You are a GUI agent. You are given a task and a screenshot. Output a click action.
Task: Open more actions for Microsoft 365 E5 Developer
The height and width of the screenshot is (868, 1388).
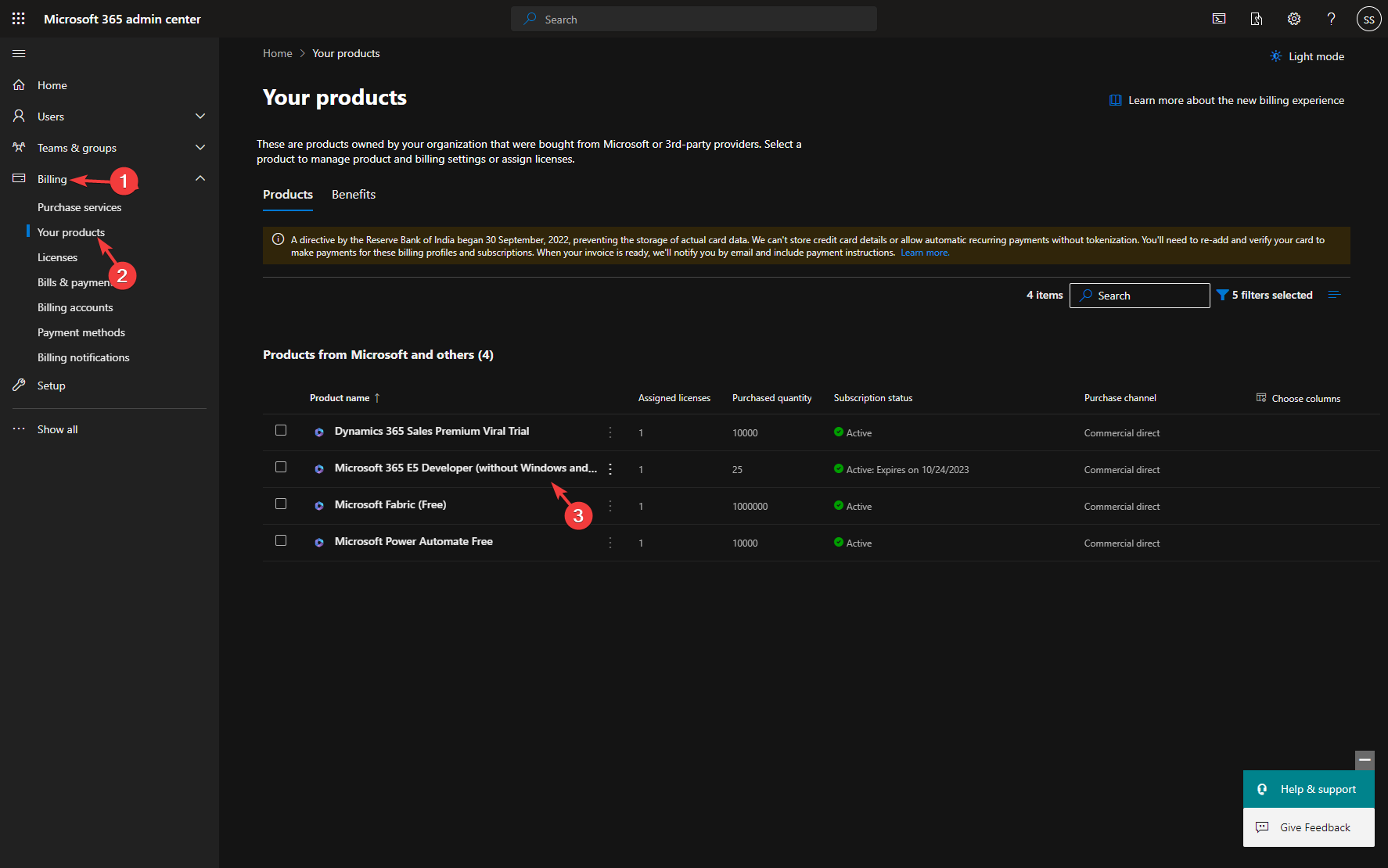(x=610, y=469)
